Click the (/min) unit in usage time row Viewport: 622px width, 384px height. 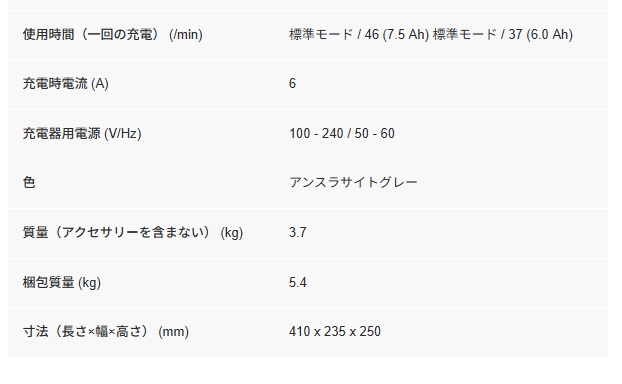[x=186, y=35]
